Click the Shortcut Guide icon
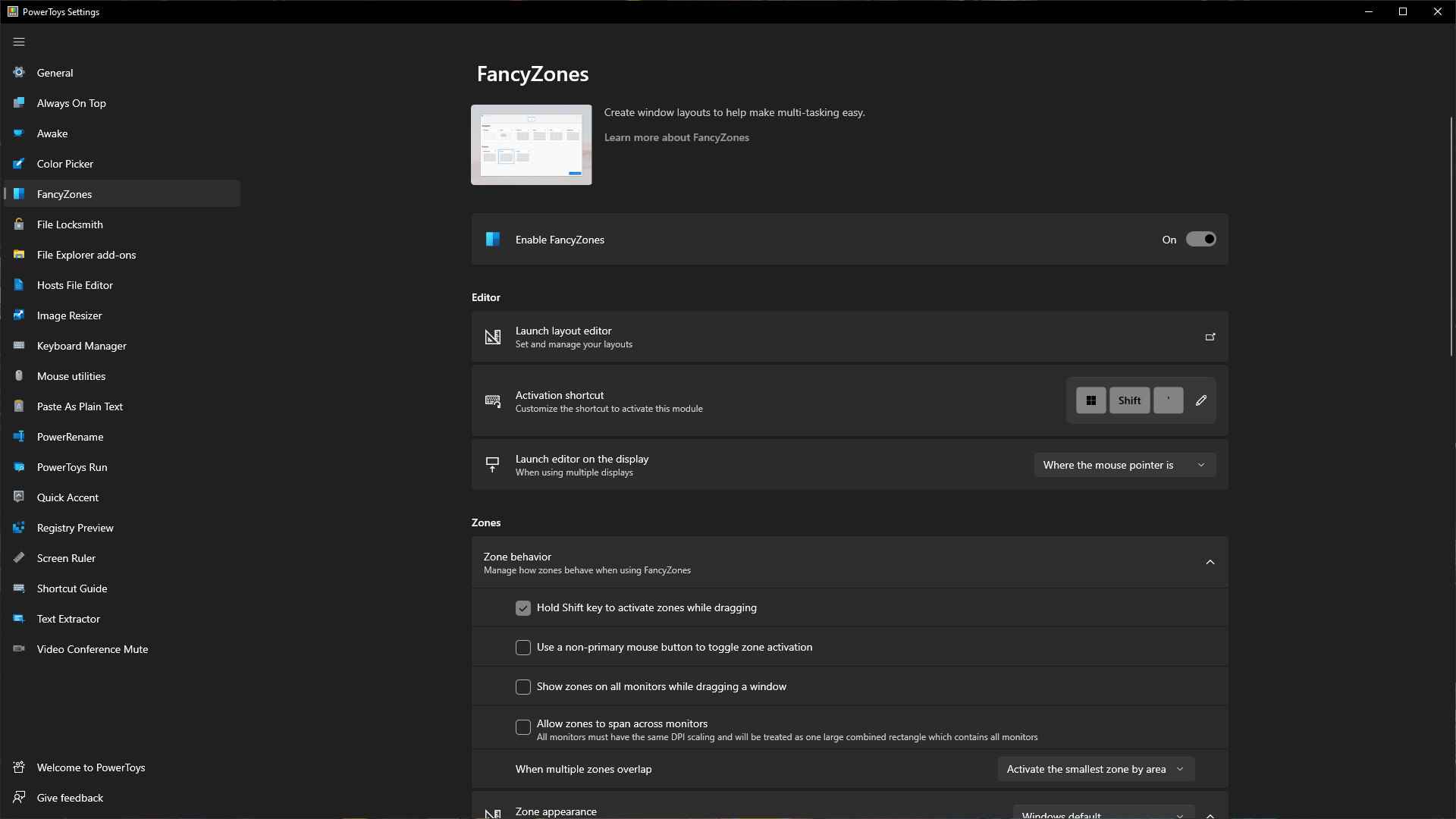1456x819 pixels. [19, 588]
